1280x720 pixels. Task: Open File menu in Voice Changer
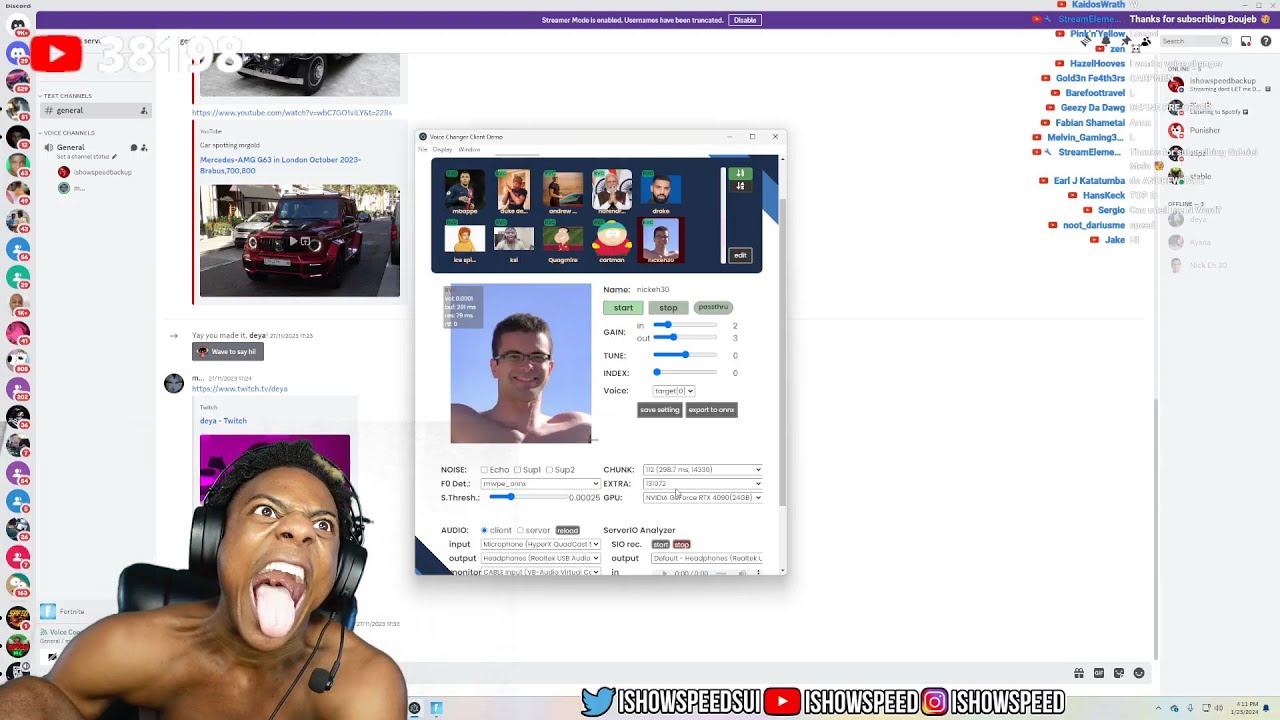(x=423, y=150)
